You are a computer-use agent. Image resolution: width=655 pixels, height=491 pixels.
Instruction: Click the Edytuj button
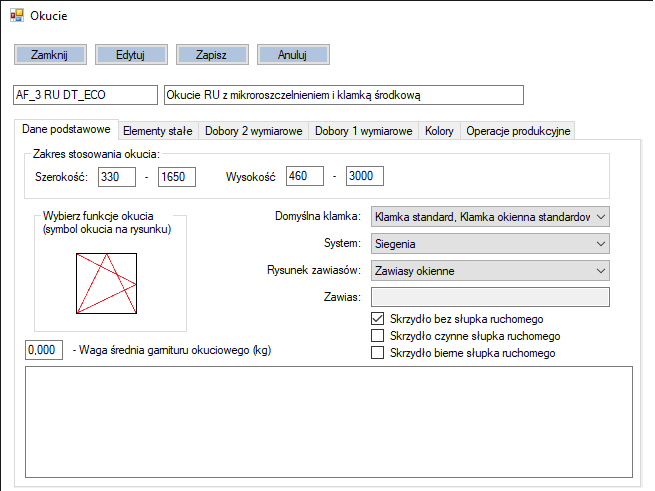point(131,55)
